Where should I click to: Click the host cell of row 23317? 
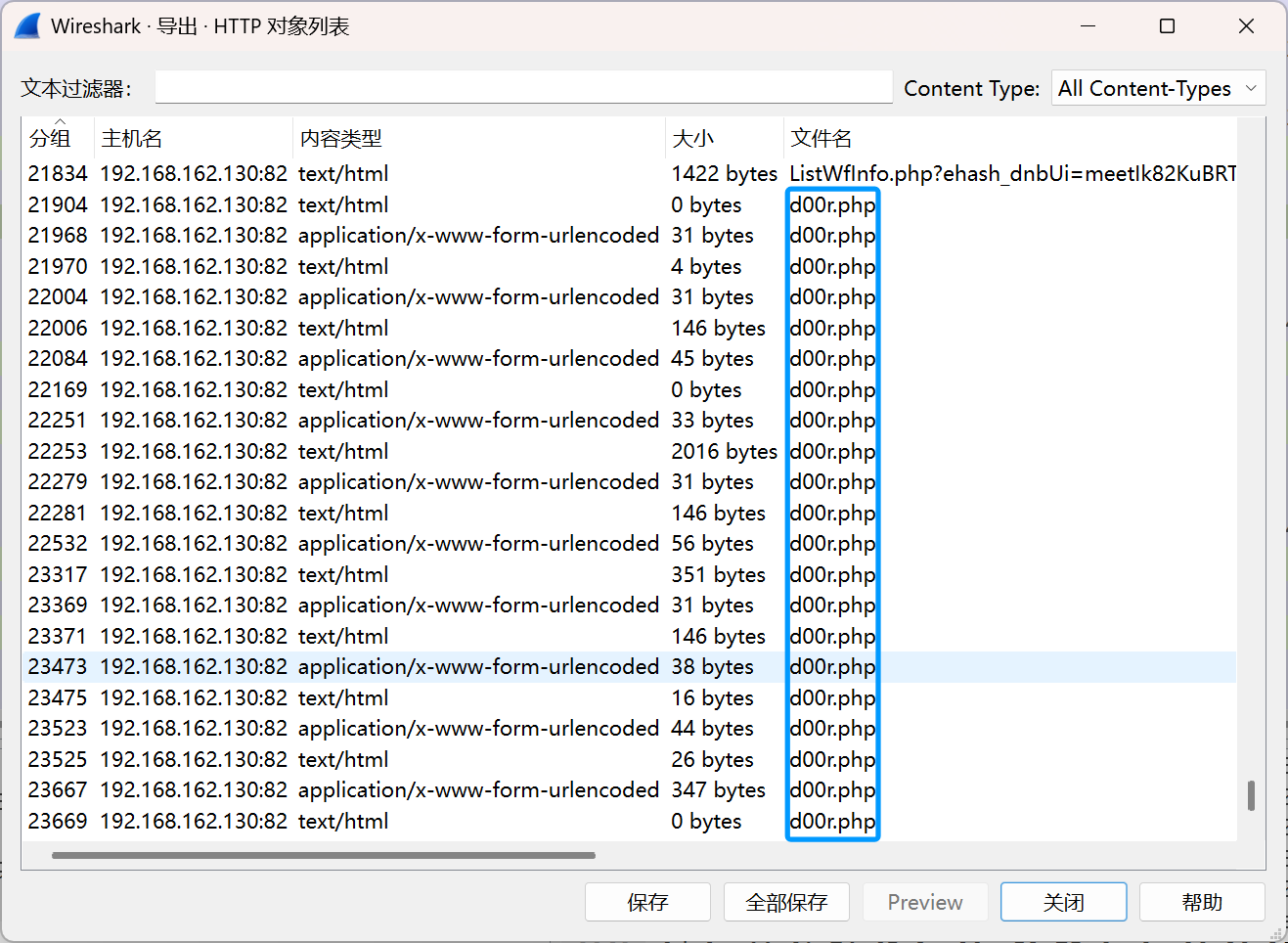(194, 574)
